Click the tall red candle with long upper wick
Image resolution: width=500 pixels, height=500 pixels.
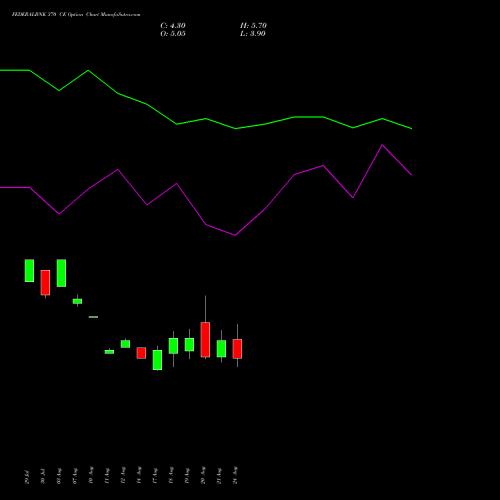coord(205,339)
